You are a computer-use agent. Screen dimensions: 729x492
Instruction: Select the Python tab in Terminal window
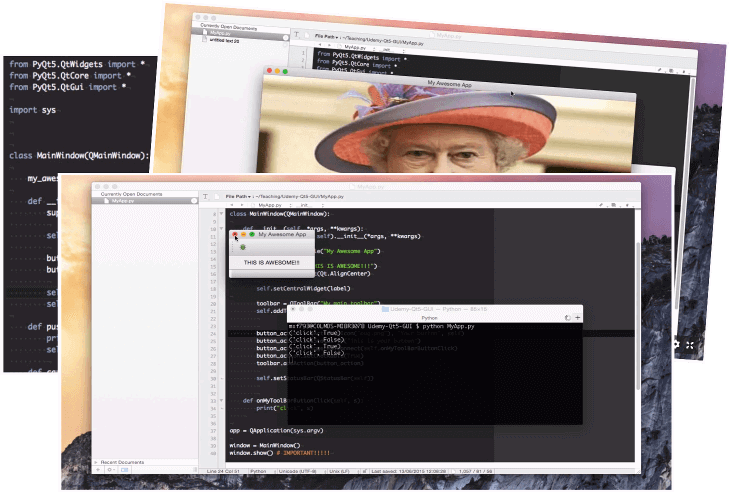pyautogui.click(x=430, y=318)
